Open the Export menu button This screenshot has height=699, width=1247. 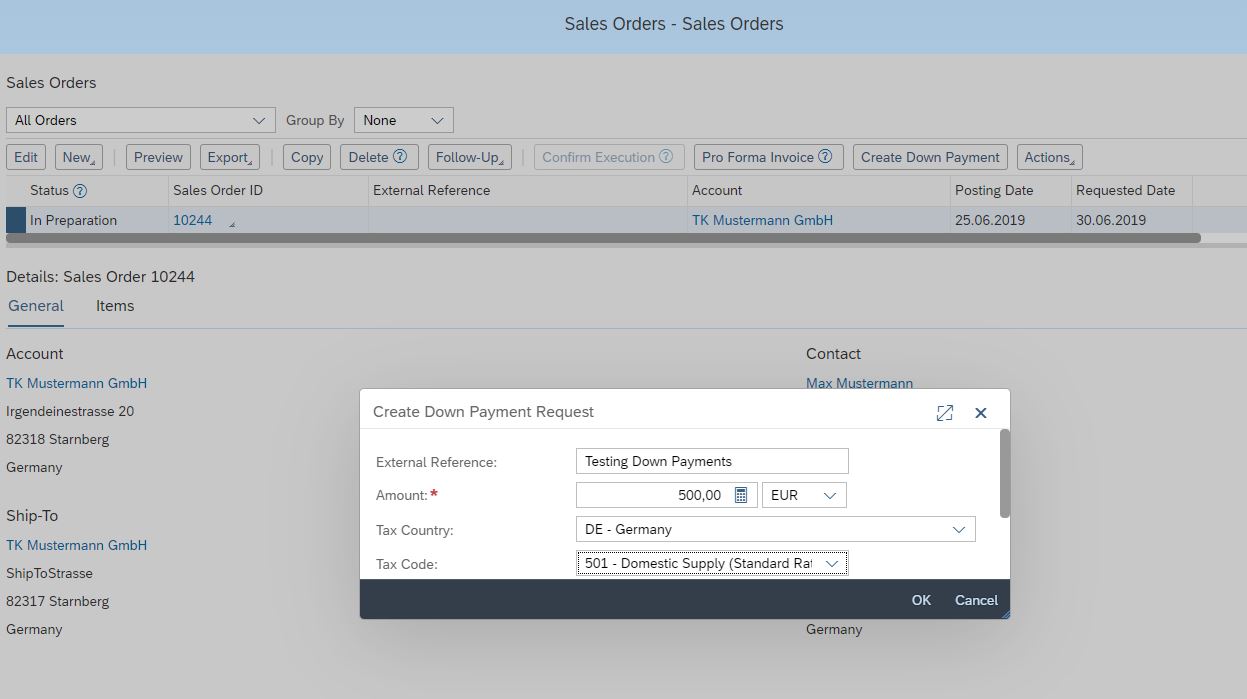[x=230, y=157]
